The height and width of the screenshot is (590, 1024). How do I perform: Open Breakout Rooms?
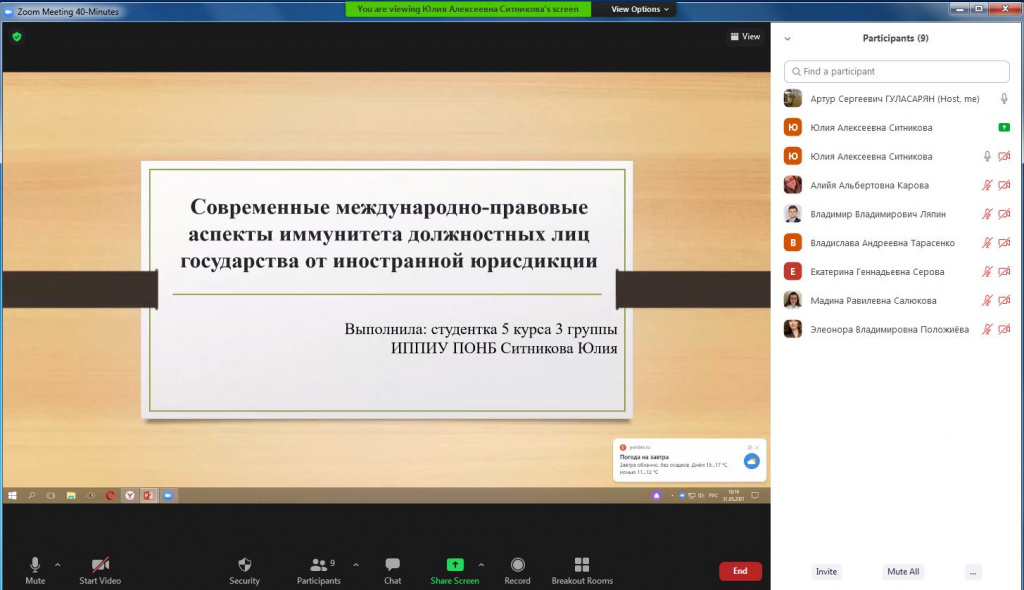point(582,570)
